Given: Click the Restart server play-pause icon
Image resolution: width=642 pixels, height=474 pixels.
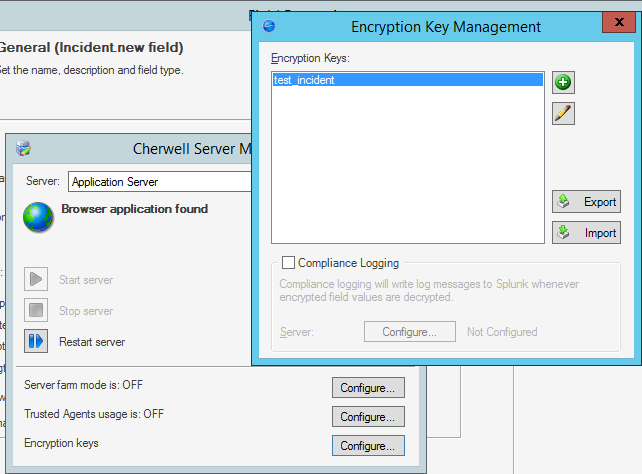Looking at the screenshot, I should (36, 342).
